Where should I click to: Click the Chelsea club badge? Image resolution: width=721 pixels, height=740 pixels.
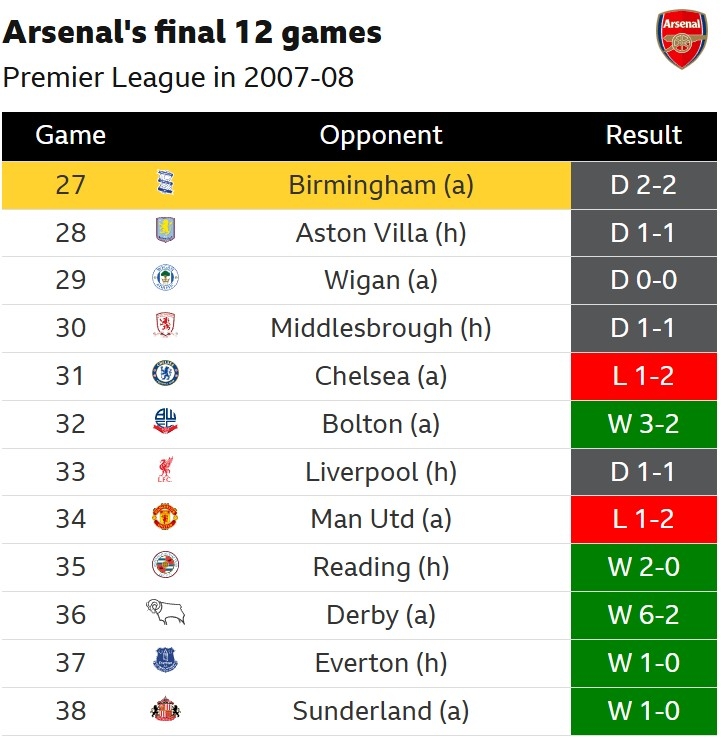coord(165,375)
